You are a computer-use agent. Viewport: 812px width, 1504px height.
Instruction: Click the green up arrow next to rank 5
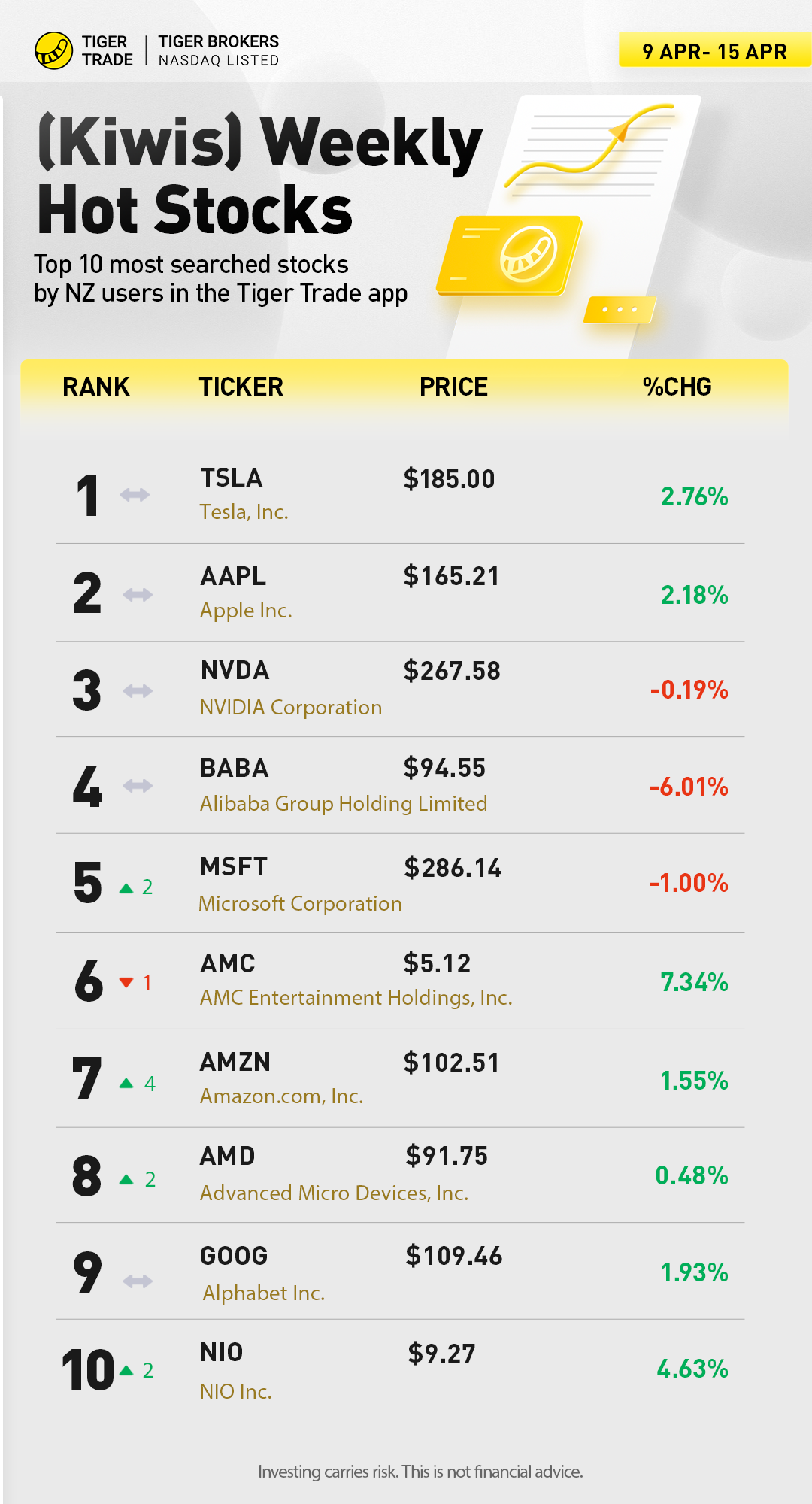[126, 888]
